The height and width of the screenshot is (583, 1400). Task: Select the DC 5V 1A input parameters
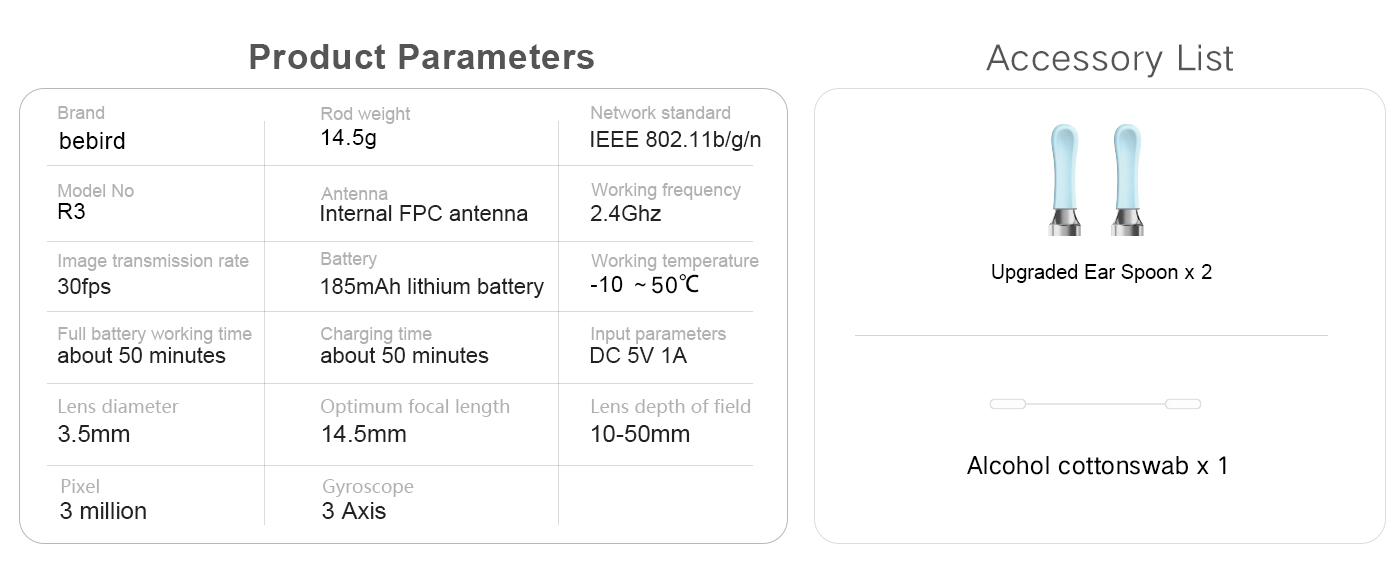[638, 356]
